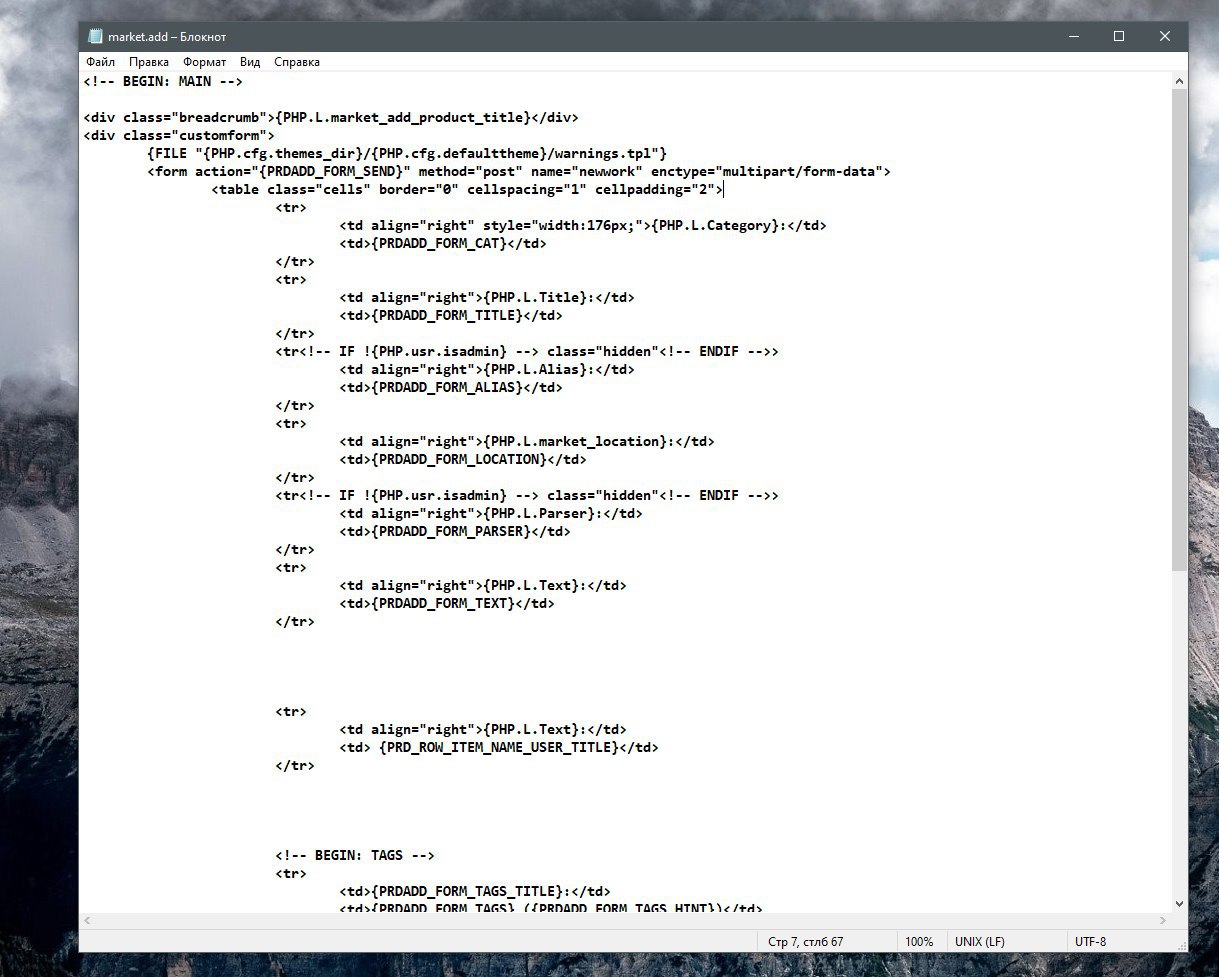Click the {PRDADD_FORM_LOCATION} line
The height and width of the screenshot is (977, 1219).
pyautogui.click(x=463, y=459)
